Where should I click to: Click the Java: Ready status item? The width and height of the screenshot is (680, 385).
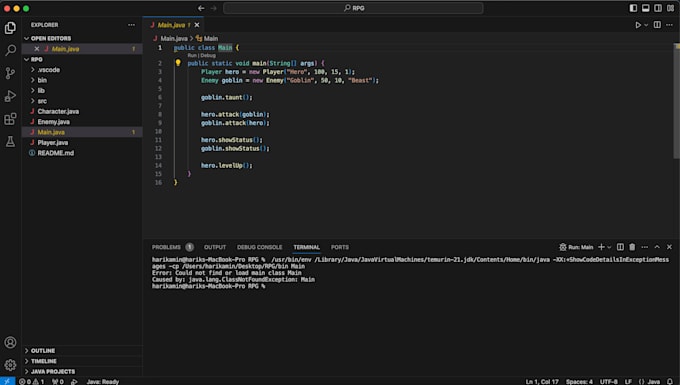click(x=103, y=381)
